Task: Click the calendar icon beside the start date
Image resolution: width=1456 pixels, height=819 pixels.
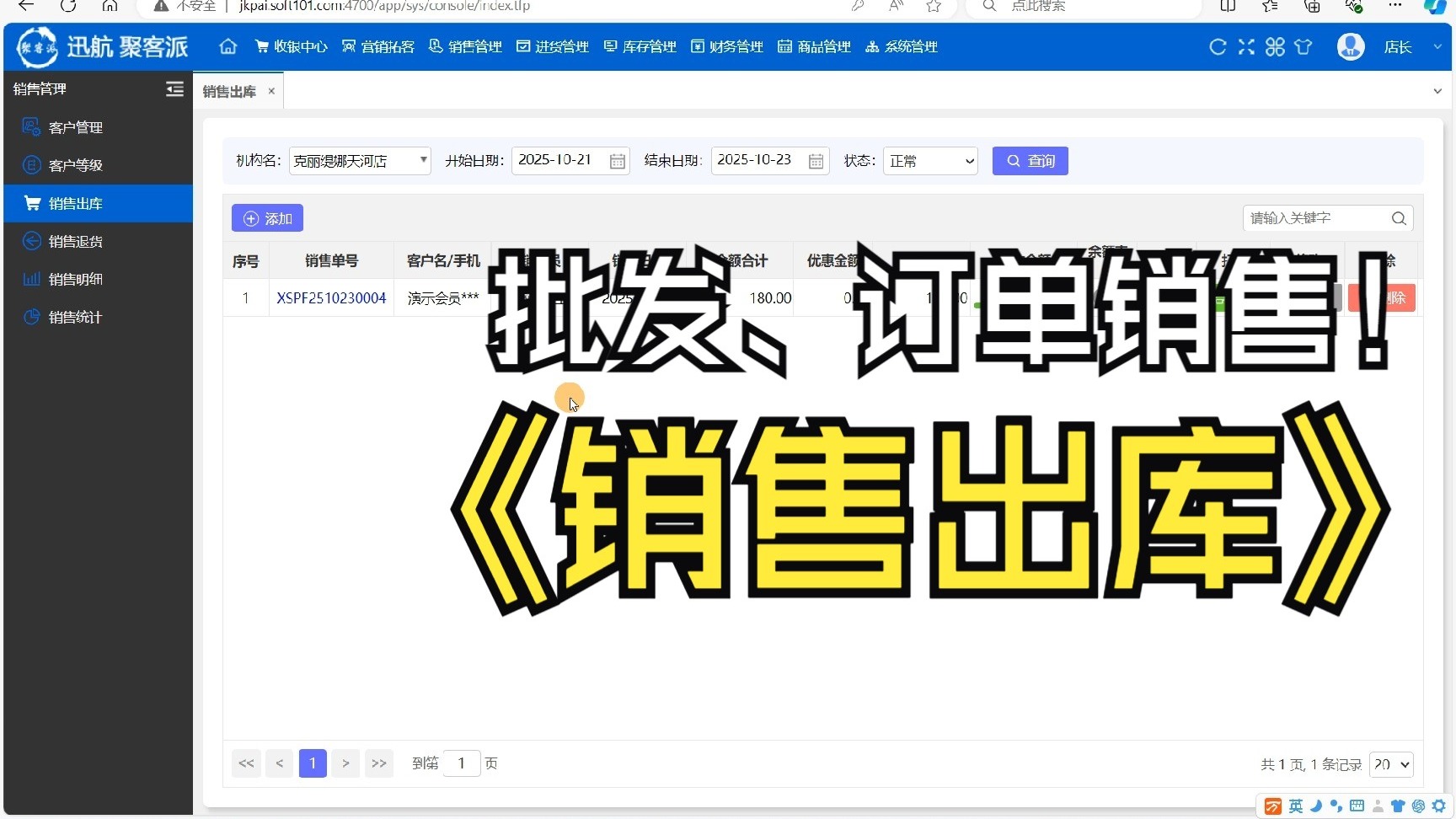Action: point(618,161)
